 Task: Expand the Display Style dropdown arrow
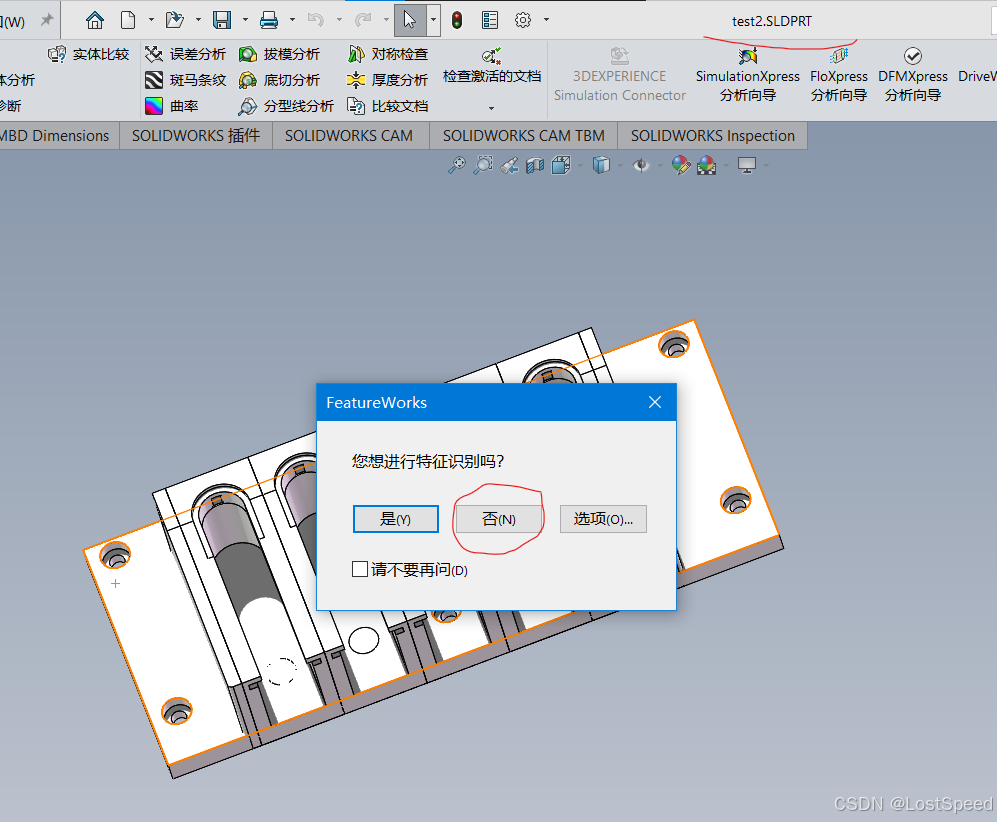[x=621, y=166]
